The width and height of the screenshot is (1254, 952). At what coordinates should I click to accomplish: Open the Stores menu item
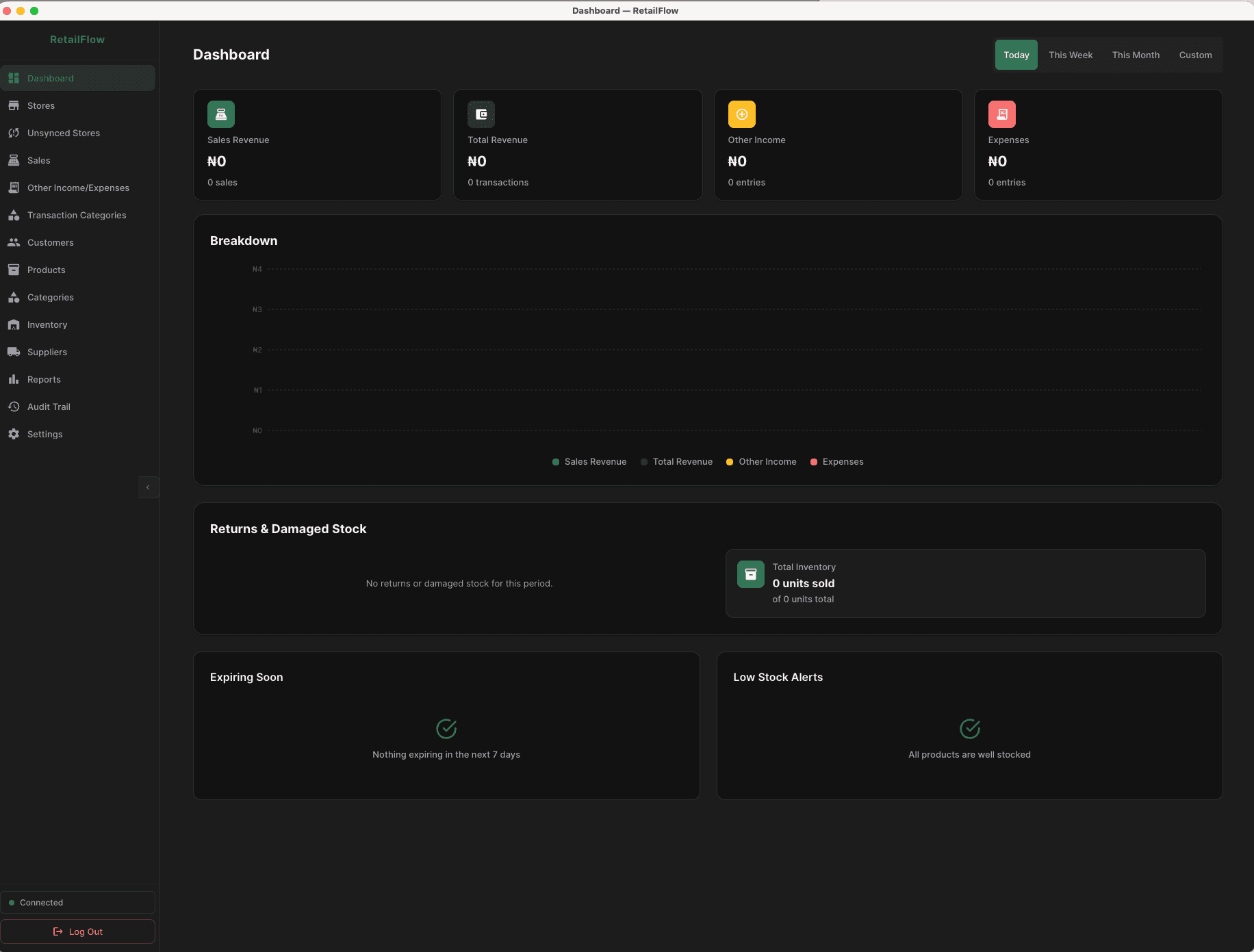pos(77,105)
